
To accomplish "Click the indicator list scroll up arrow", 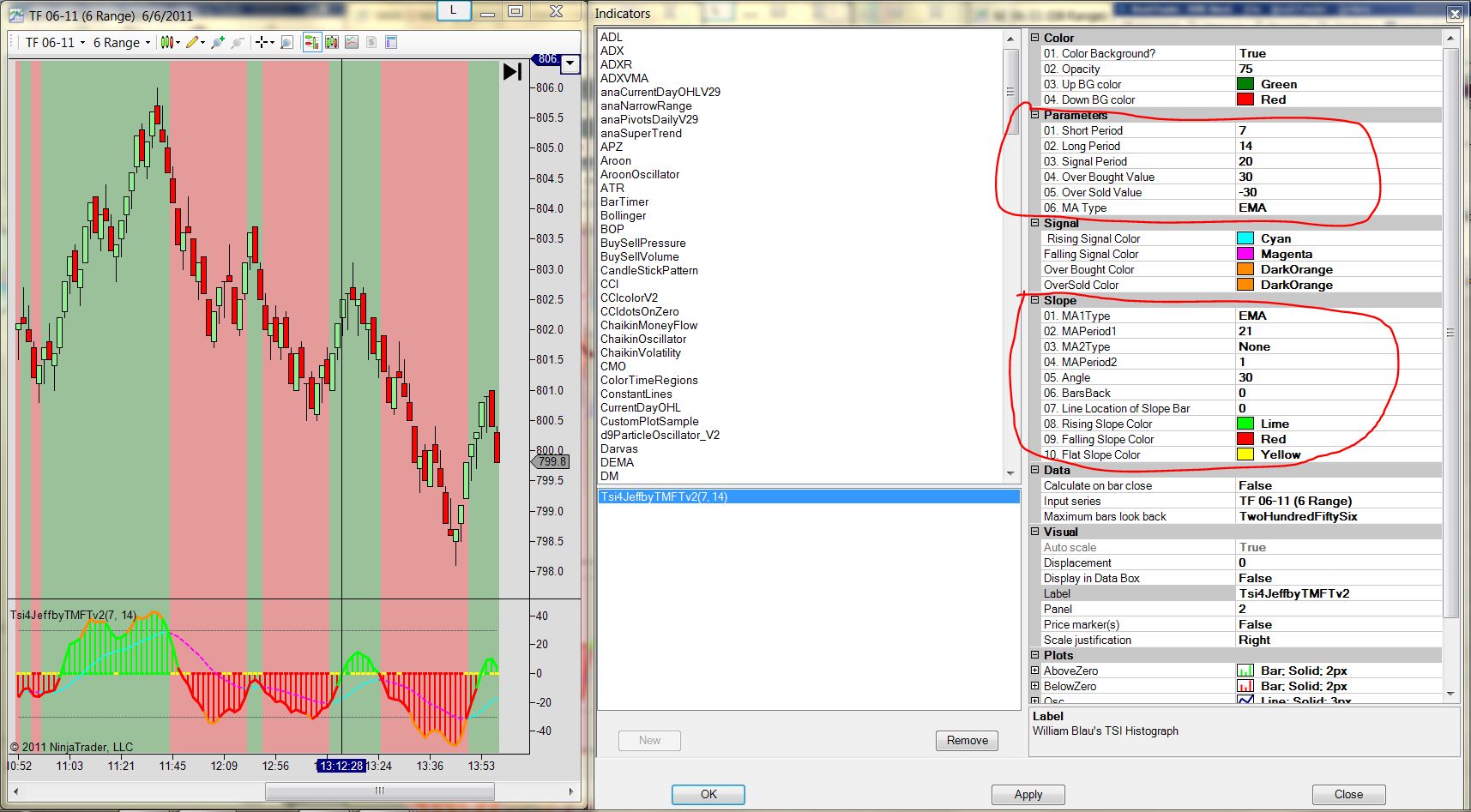I will (x=1010, y=39).
